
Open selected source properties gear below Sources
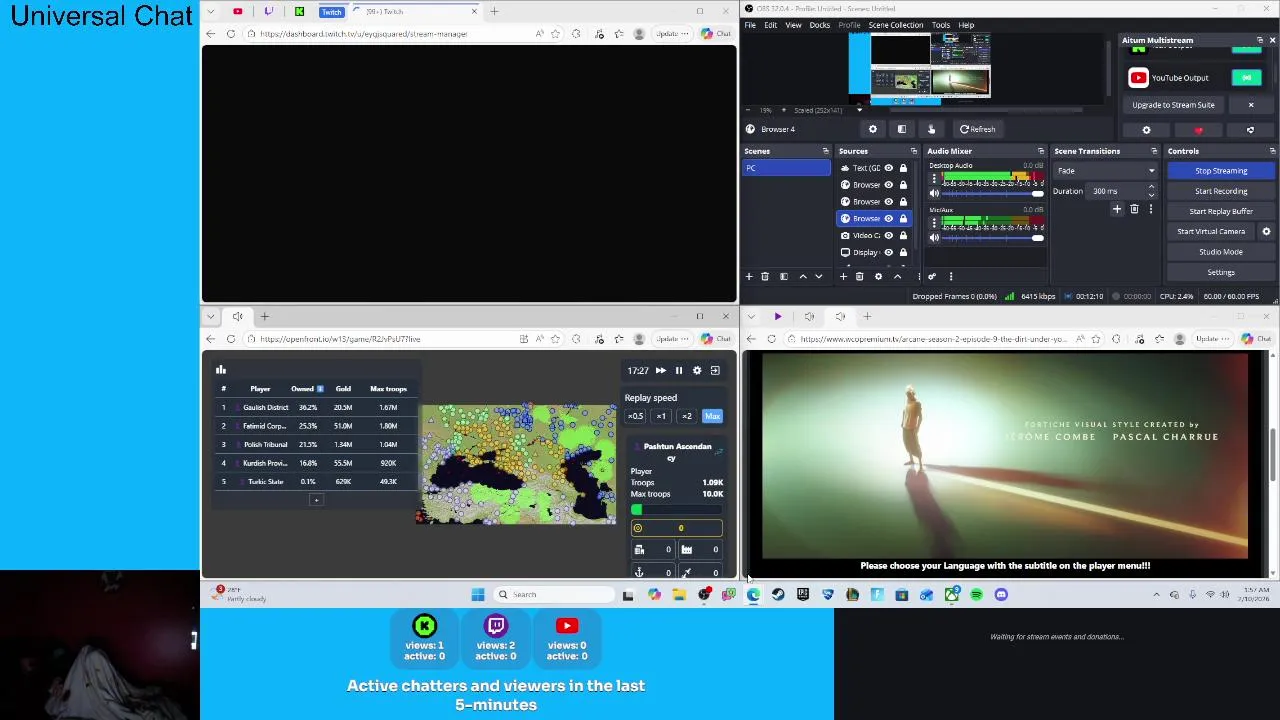pyautogui.click(x=878, y=276)
